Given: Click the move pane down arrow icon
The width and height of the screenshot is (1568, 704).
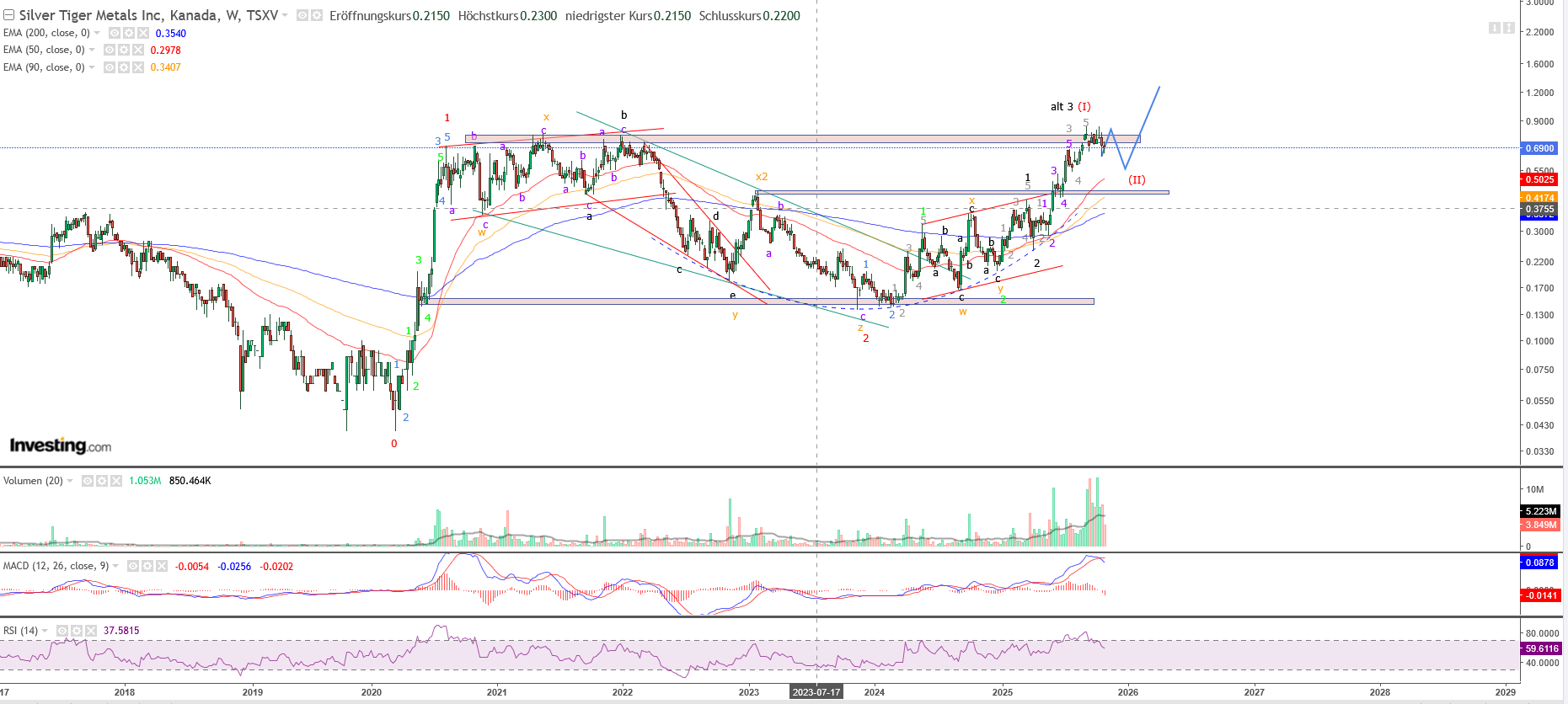Looking at the screenshot, I should pos(1494,28).
